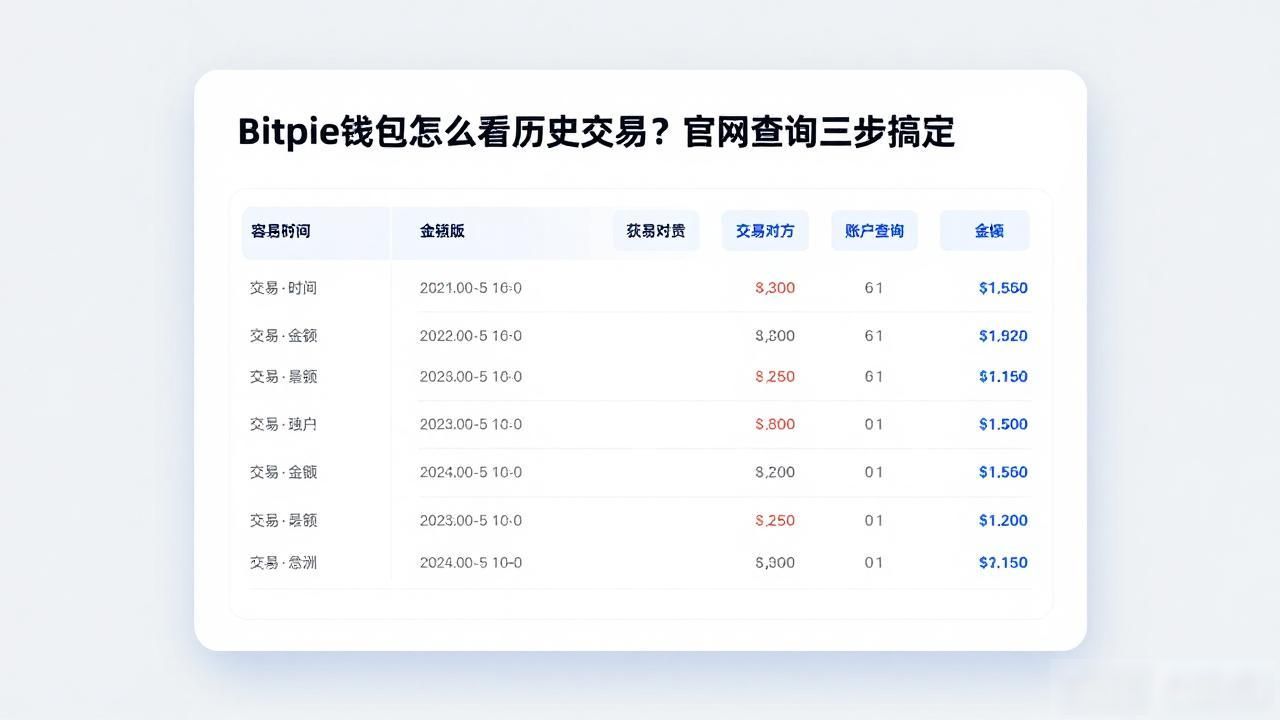
Task: Click $1,560 in the 8,200 row
Action: coord(1003,472)
